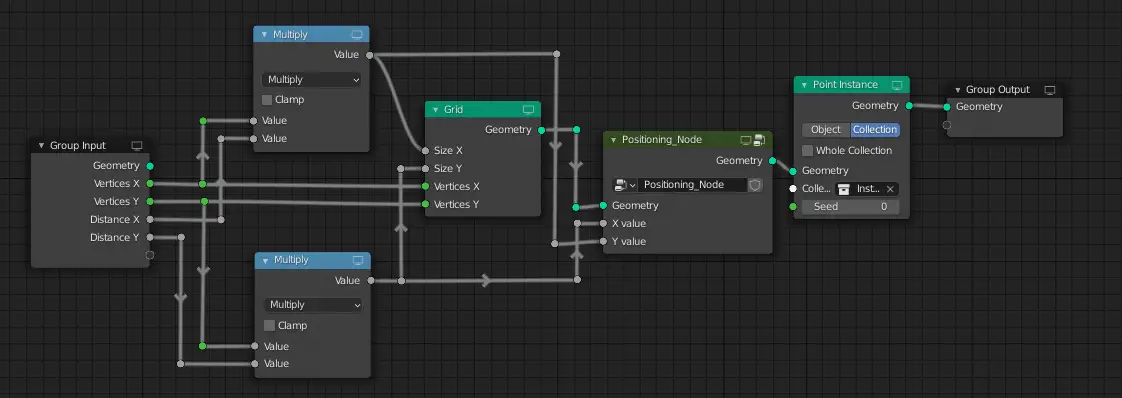The image size is (1122, 398).
Task: Click the Inst.. collection selector field
Action: (x=867, y=189)
